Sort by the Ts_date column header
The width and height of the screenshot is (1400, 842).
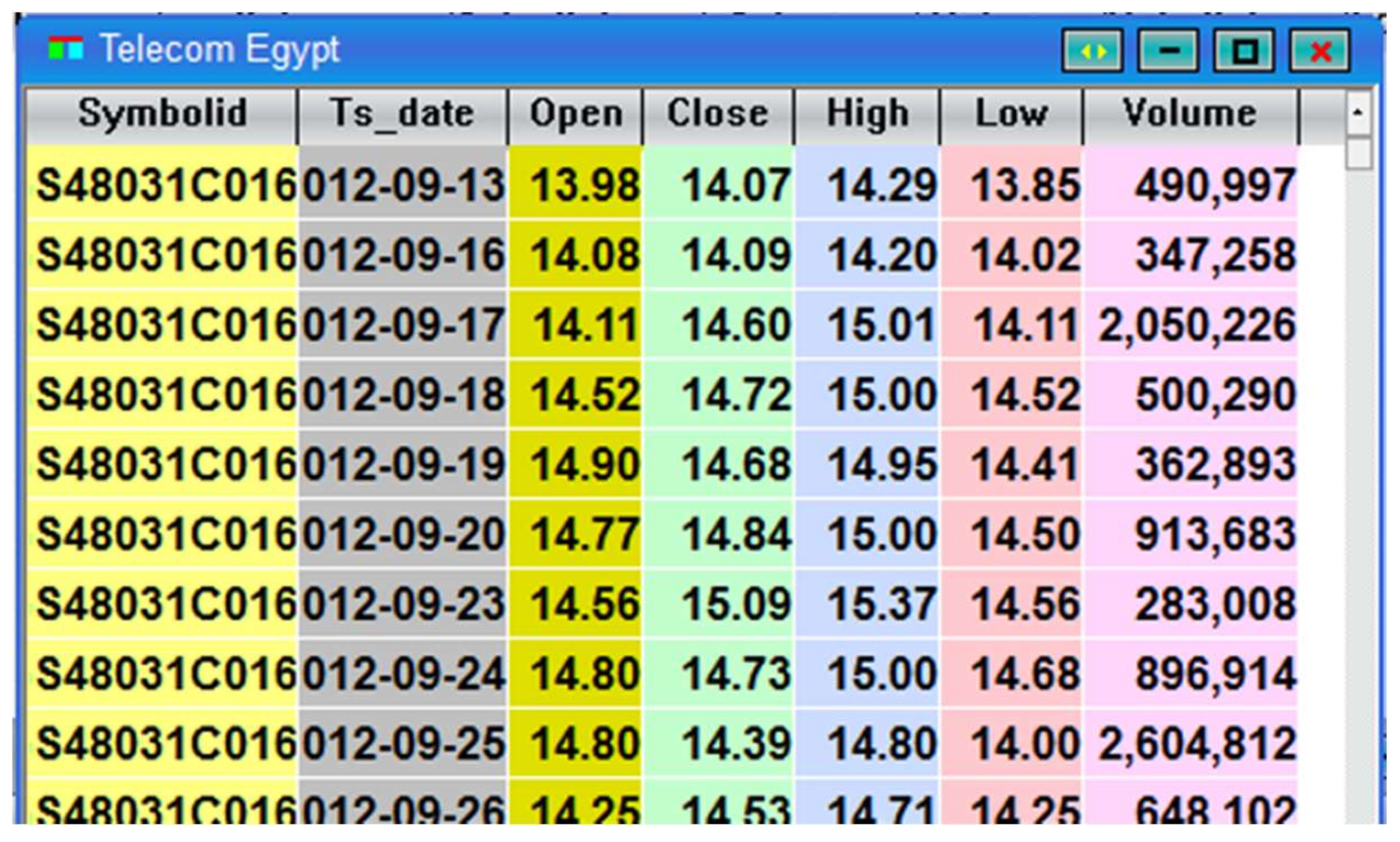tap(401, 112)
